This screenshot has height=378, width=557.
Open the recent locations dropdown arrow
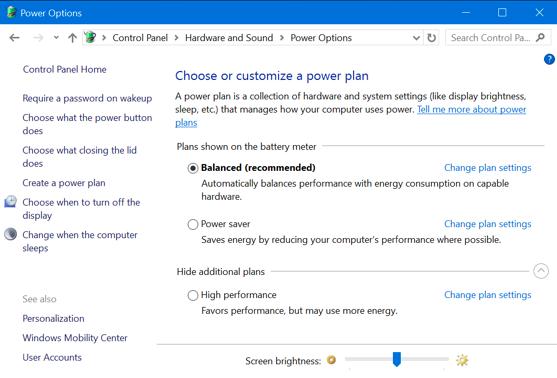pyautogui.click(x=56, y=37)
